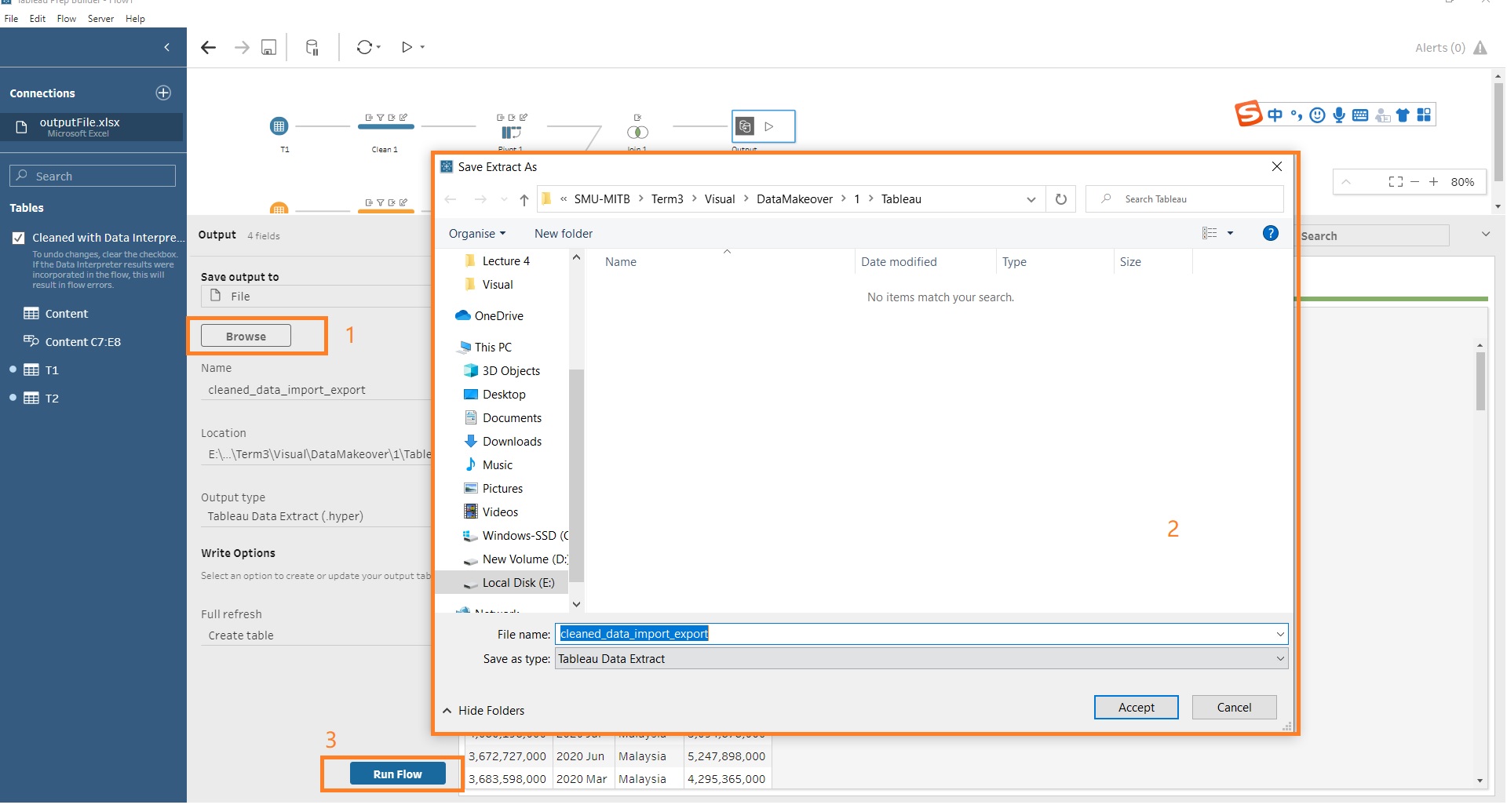This screenshot has height=812, width=1507.
Task: Open the Organise dropdown menu
Action: pyautogui.click(x=476, y=234)
